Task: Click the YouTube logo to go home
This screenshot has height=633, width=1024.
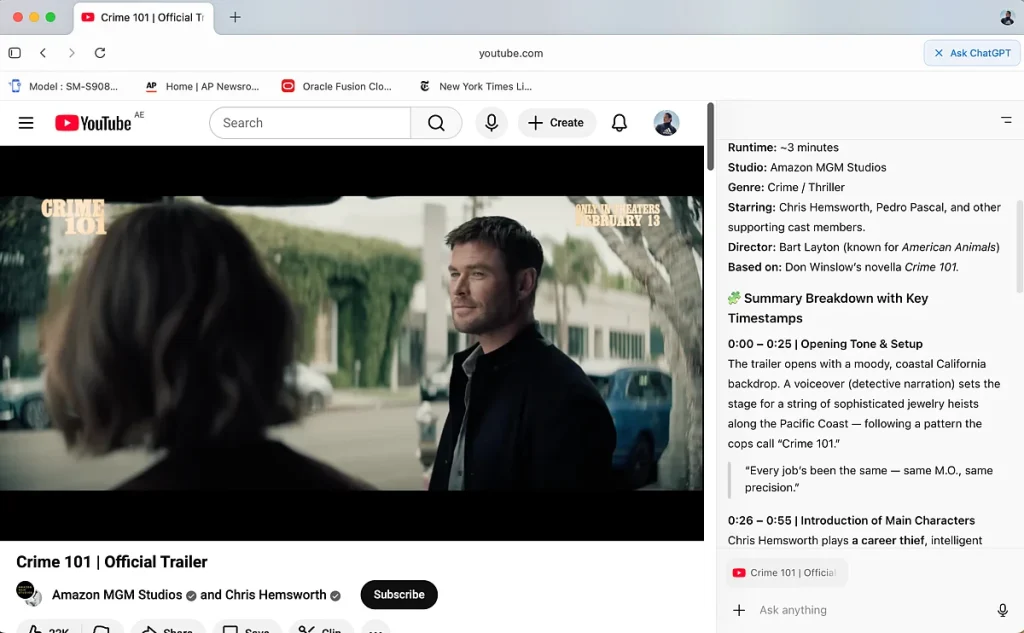Action: click(x=93, y=123)
